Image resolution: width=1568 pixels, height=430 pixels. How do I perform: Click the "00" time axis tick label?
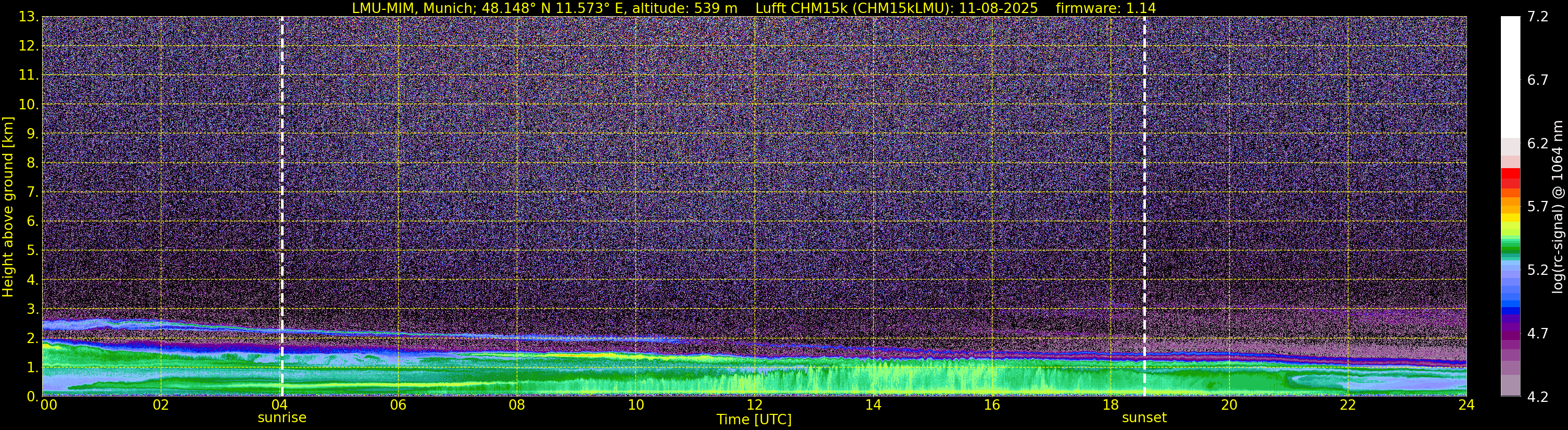[x=49, y=405]
